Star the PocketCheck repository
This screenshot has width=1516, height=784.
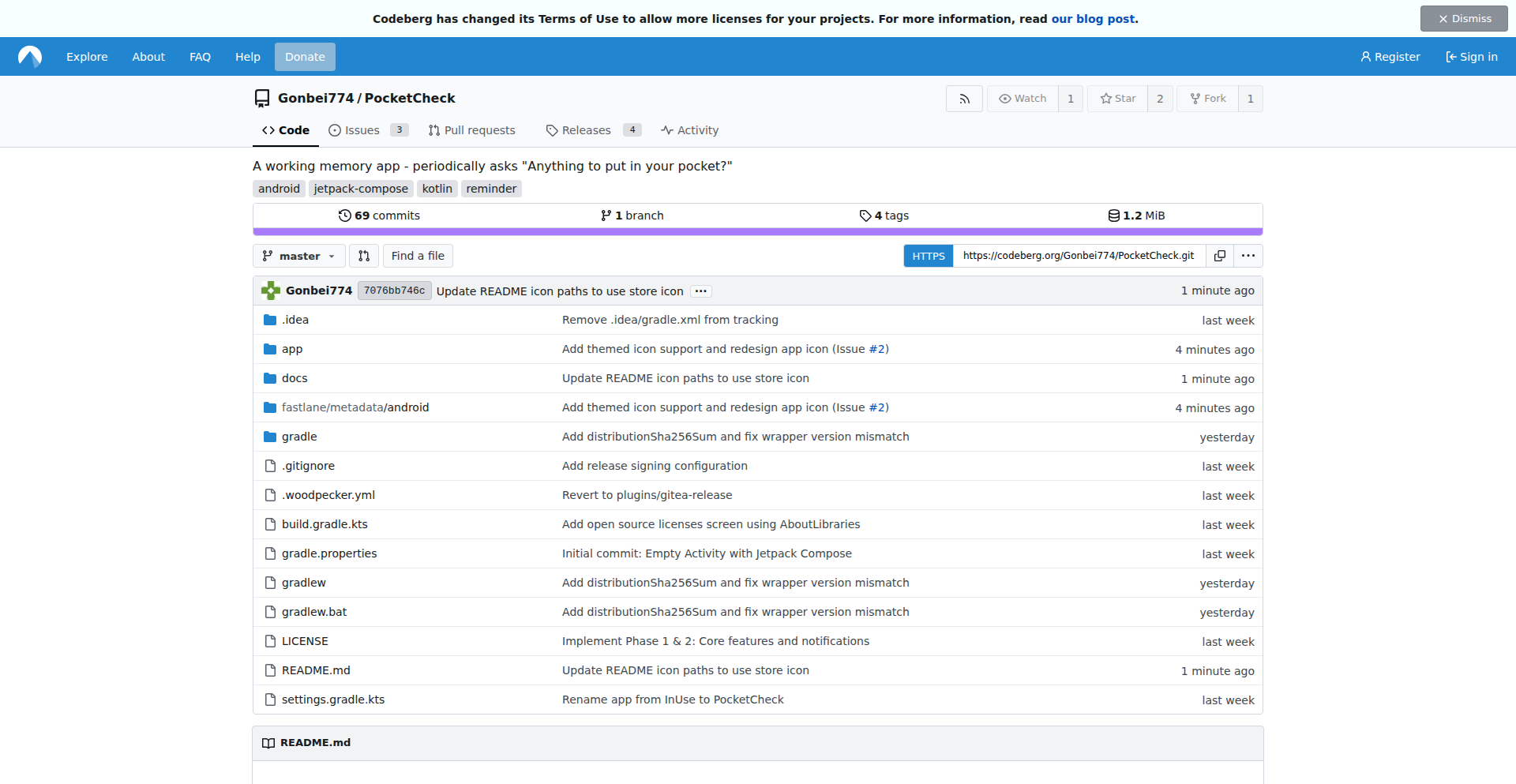pyautogui.click(x=1118, y=99)
